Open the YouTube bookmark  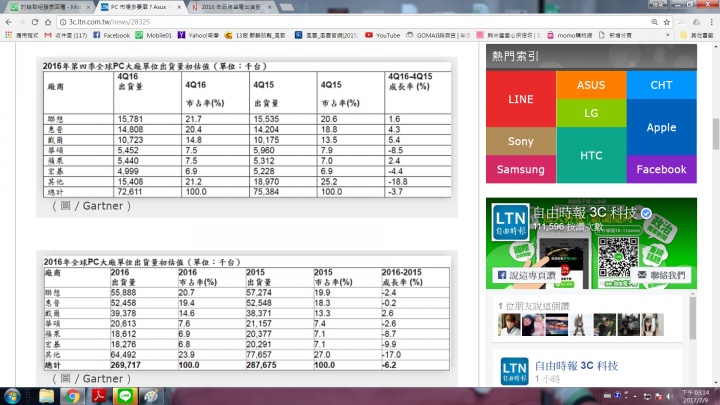coord(382,35)
